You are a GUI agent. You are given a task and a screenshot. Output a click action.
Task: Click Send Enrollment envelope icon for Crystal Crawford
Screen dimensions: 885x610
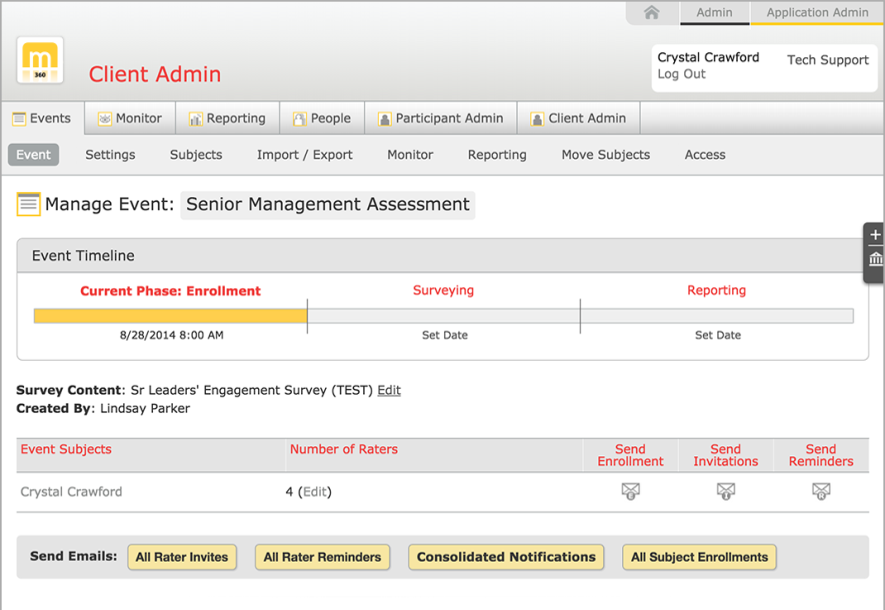pyautogui.click(x=630, y=491)
